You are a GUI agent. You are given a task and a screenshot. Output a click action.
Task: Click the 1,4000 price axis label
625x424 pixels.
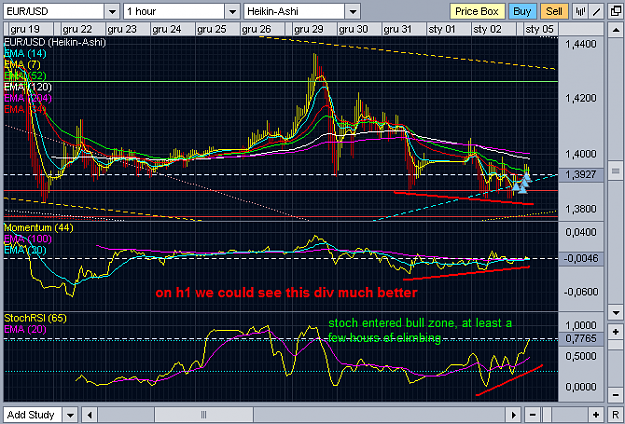pyautogui.click(x=581, y=154)
